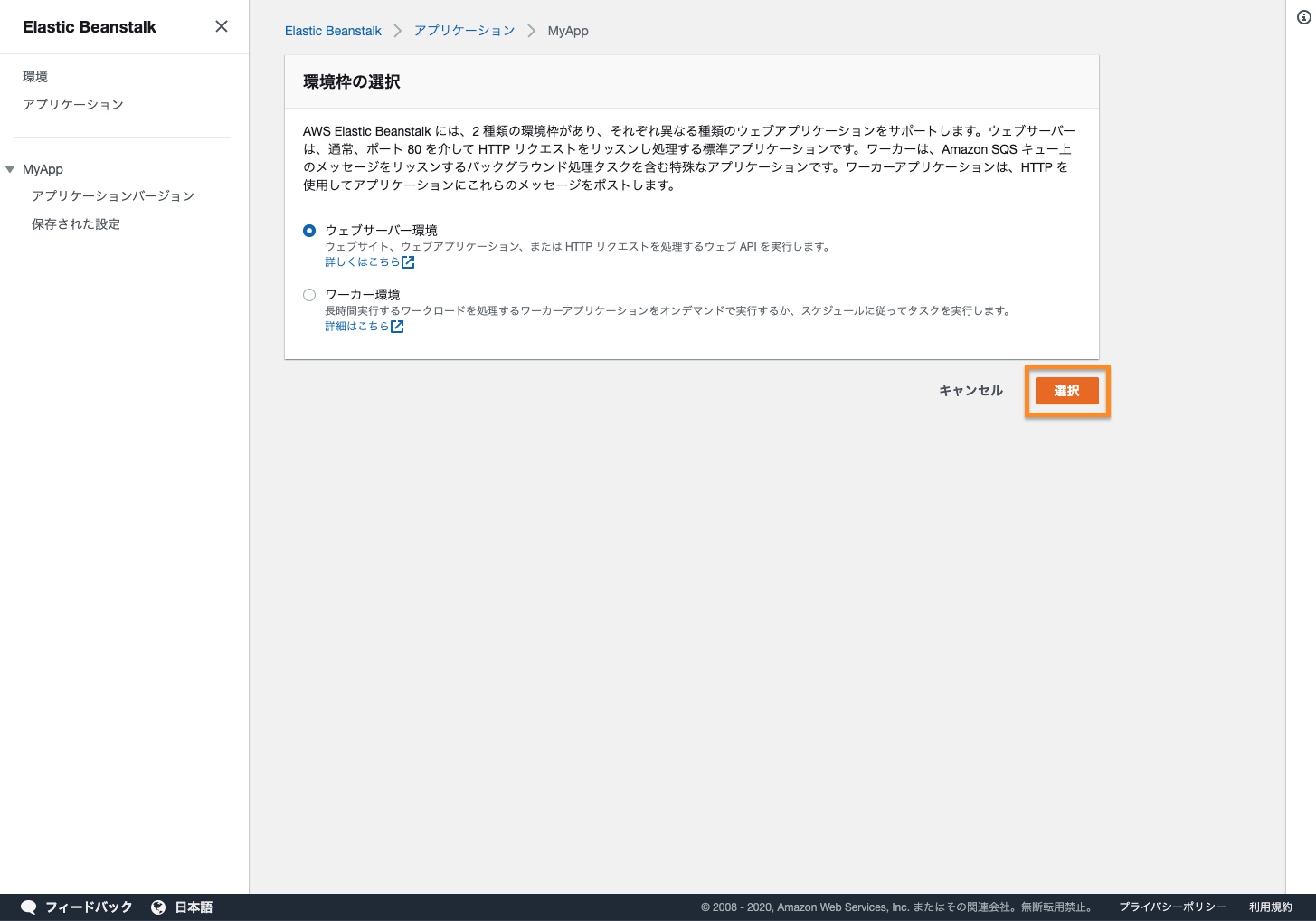Collapse the MyApp tree section
This screenshot has width=1316, height=921.
10,169
